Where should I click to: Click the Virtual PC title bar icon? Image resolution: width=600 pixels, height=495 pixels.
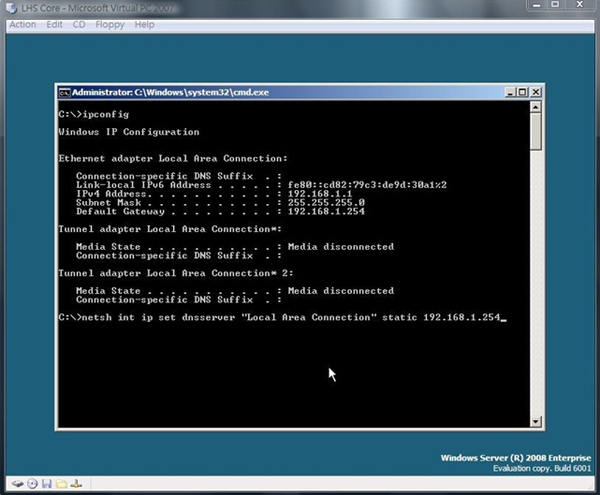pos(10,8)
